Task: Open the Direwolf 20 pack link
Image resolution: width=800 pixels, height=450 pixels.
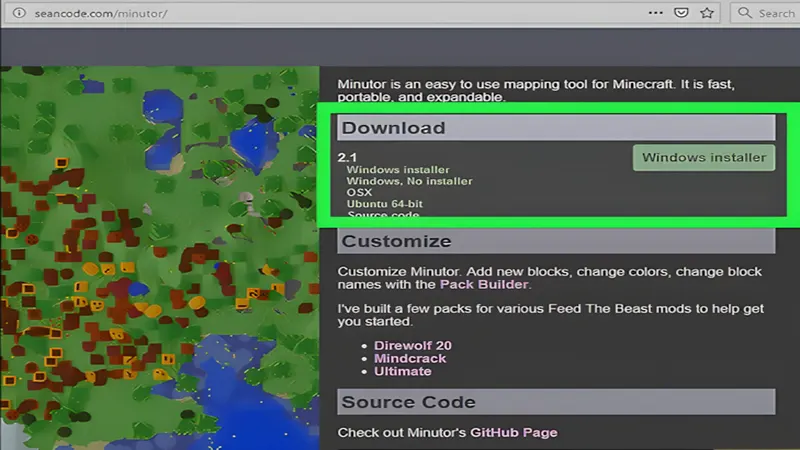Action: 412,346
